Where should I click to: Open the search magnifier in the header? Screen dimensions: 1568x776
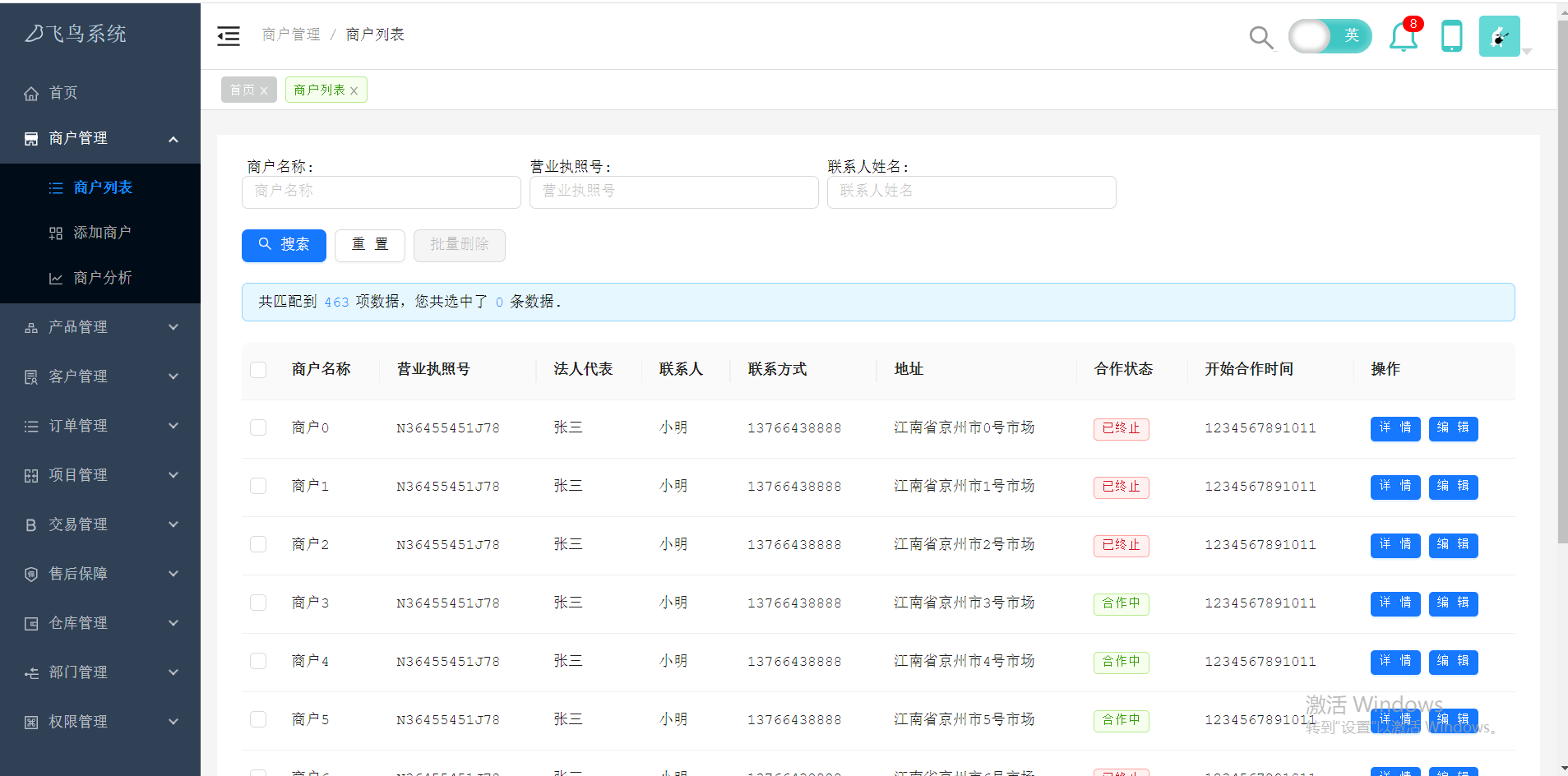[1260, 37]
